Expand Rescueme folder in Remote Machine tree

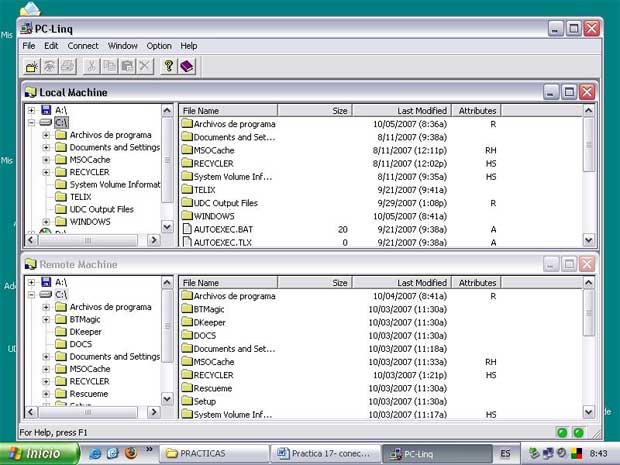click(46, 394)
